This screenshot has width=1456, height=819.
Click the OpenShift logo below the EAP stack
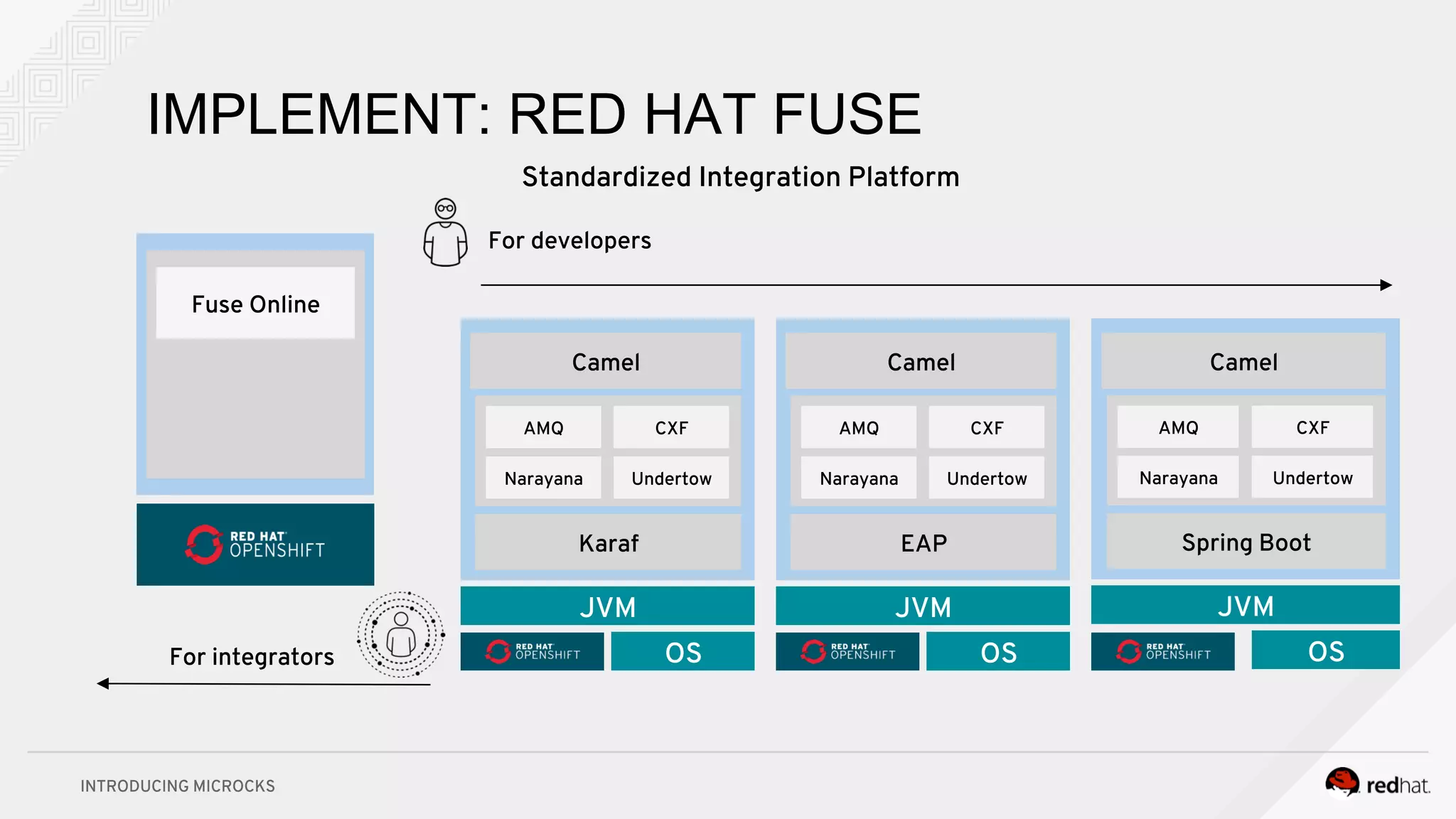847,651
